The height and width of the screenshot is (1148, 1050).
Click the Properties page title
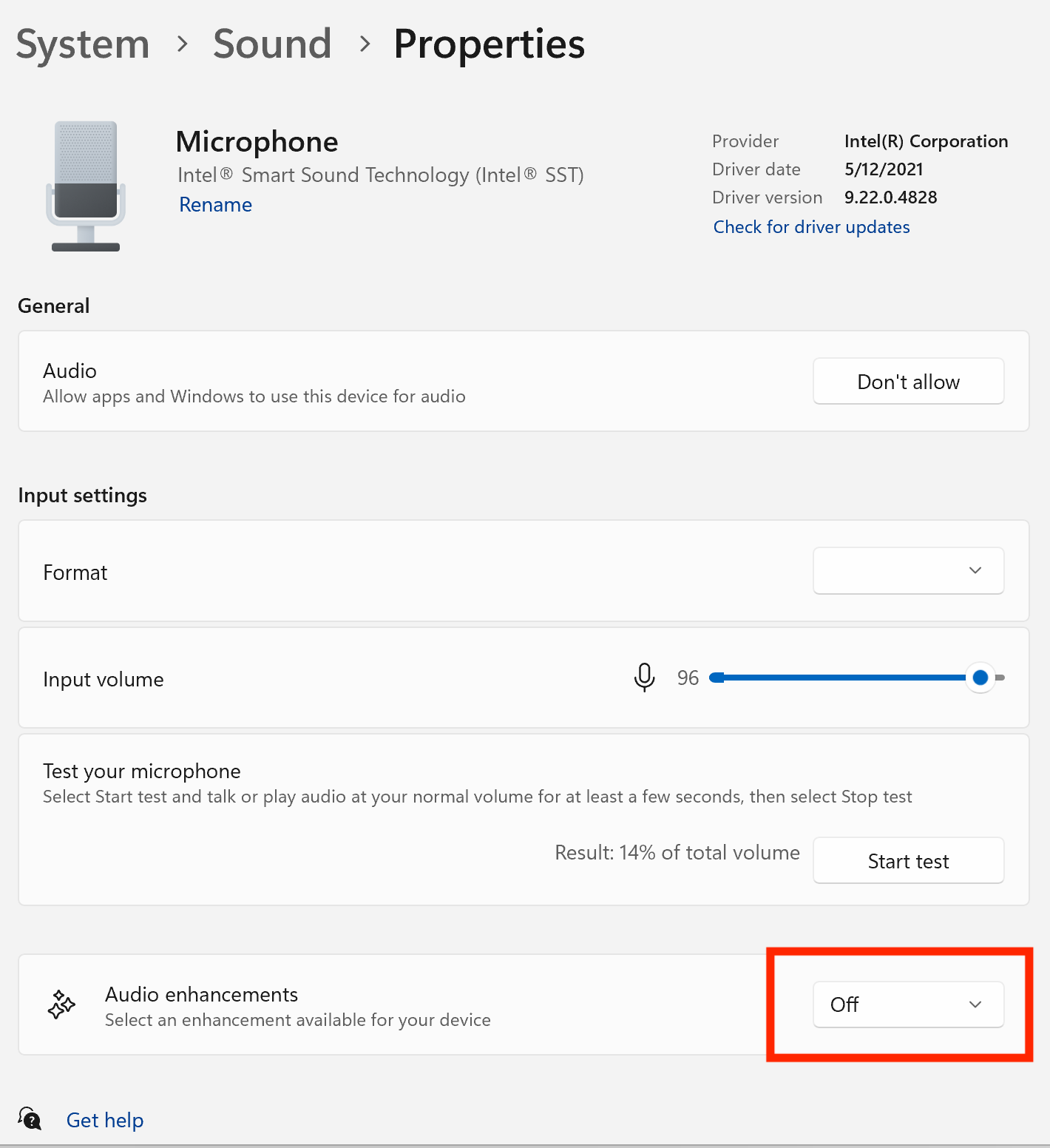489,44
